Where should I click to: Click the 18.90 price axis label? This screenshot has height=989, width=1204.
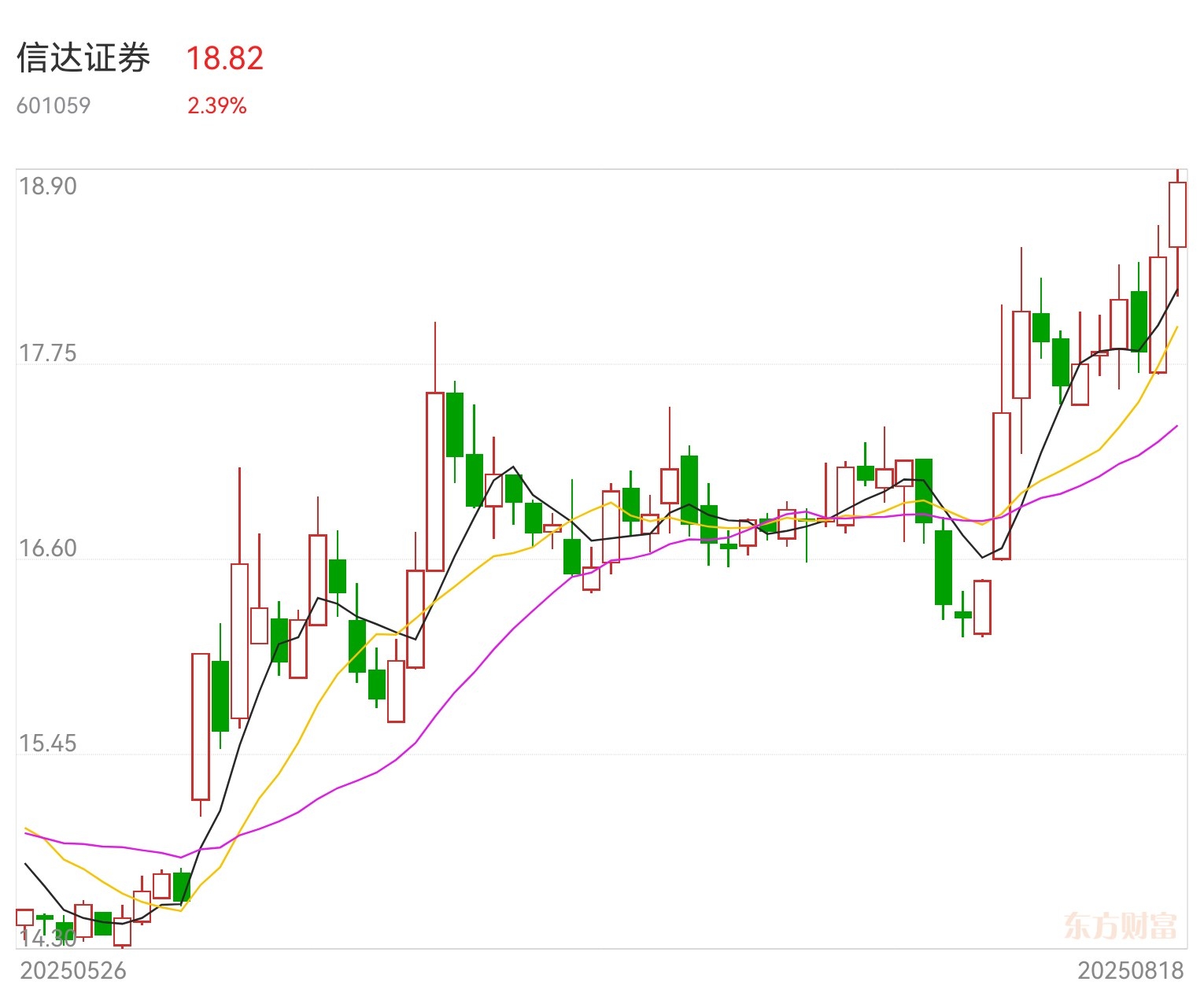point(48,186)
